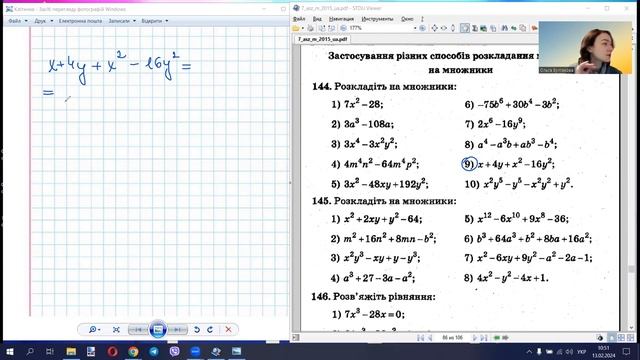The image size is (640, 360).
Task: Open Инструменты menu in STDU Viewer
Action: tap(377, 19)
